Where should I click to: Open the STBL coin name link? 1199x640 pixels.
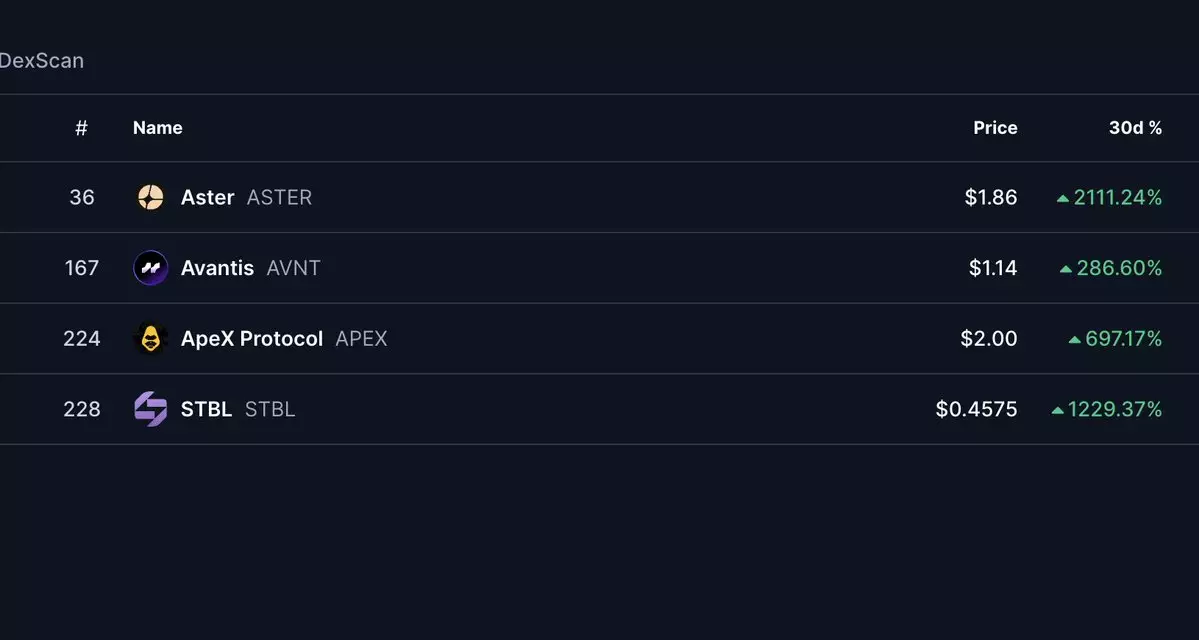point(206,409)
